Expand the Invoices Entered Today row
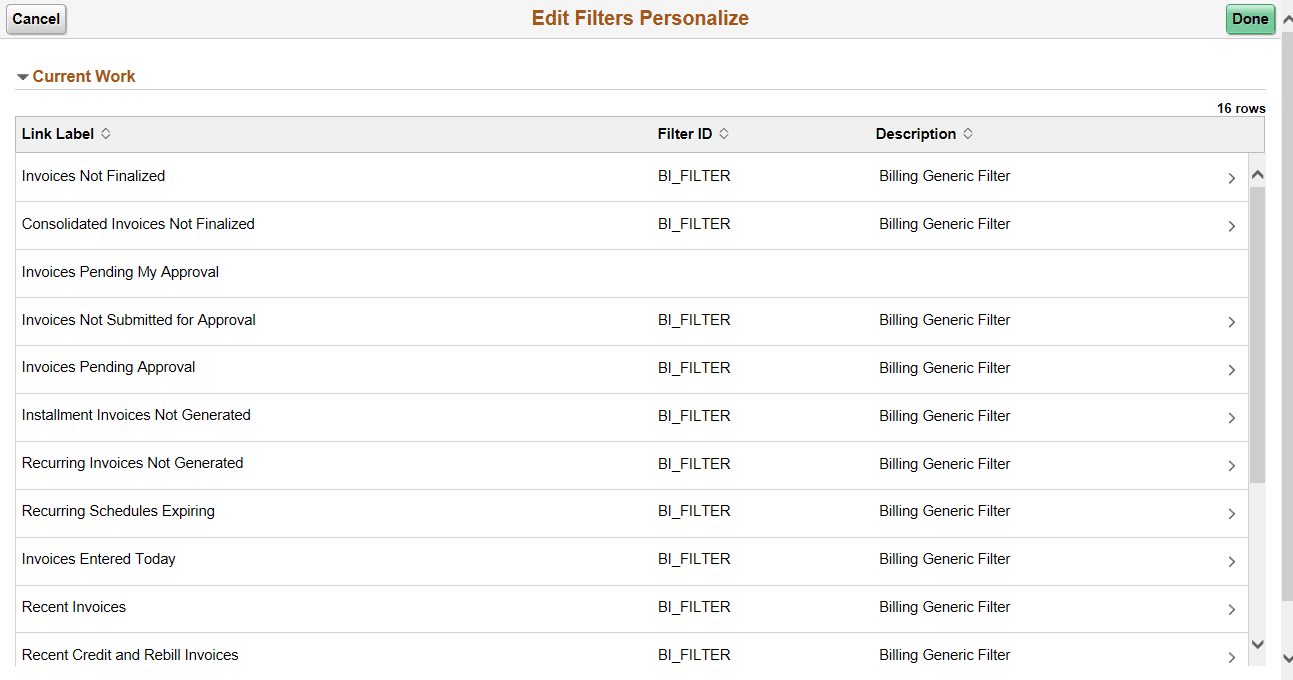Viewport: 1293px width, 680px height. pos(1232,560)
